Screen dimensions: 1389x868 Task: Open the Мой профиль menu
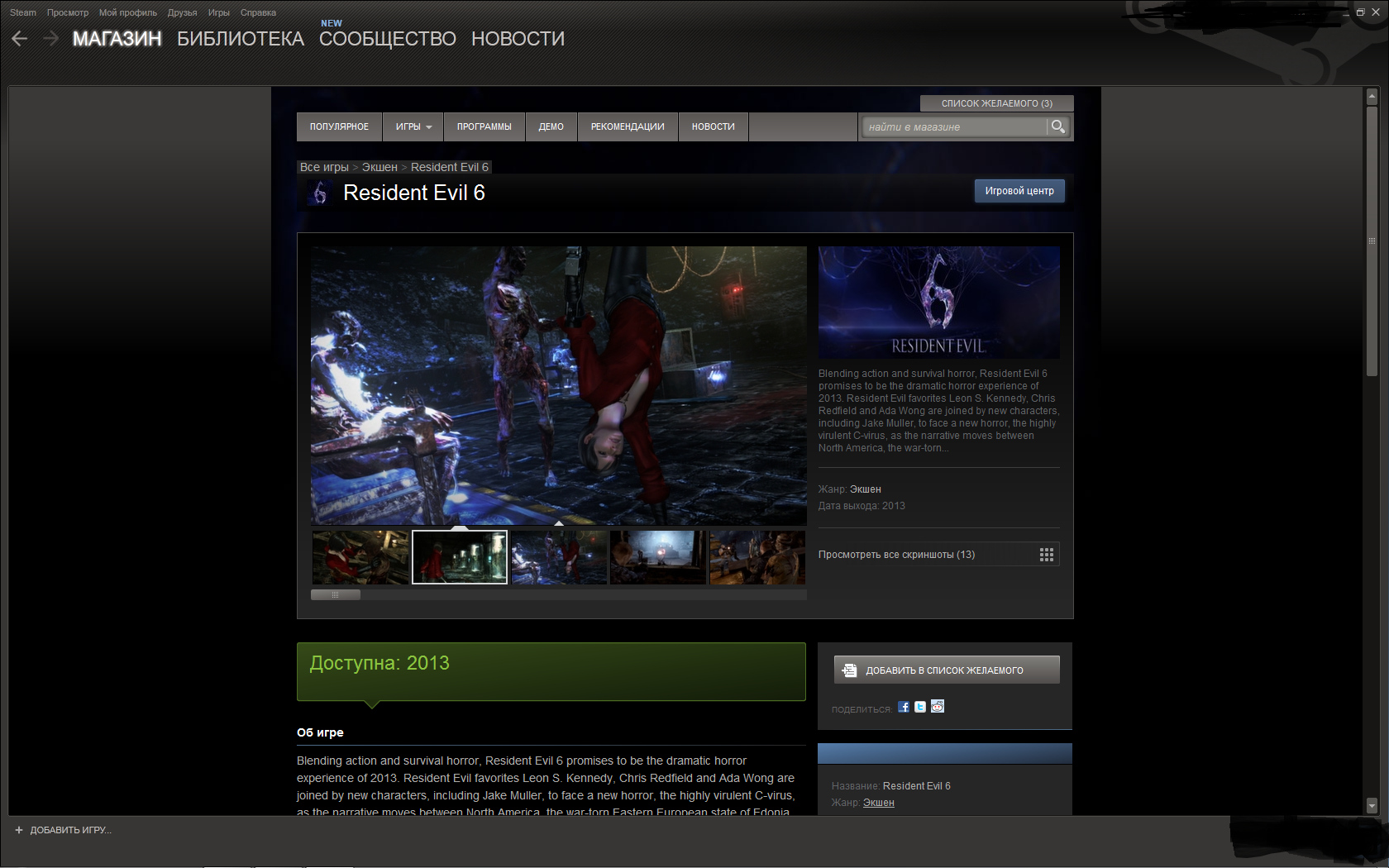click(x=128, y=12)
